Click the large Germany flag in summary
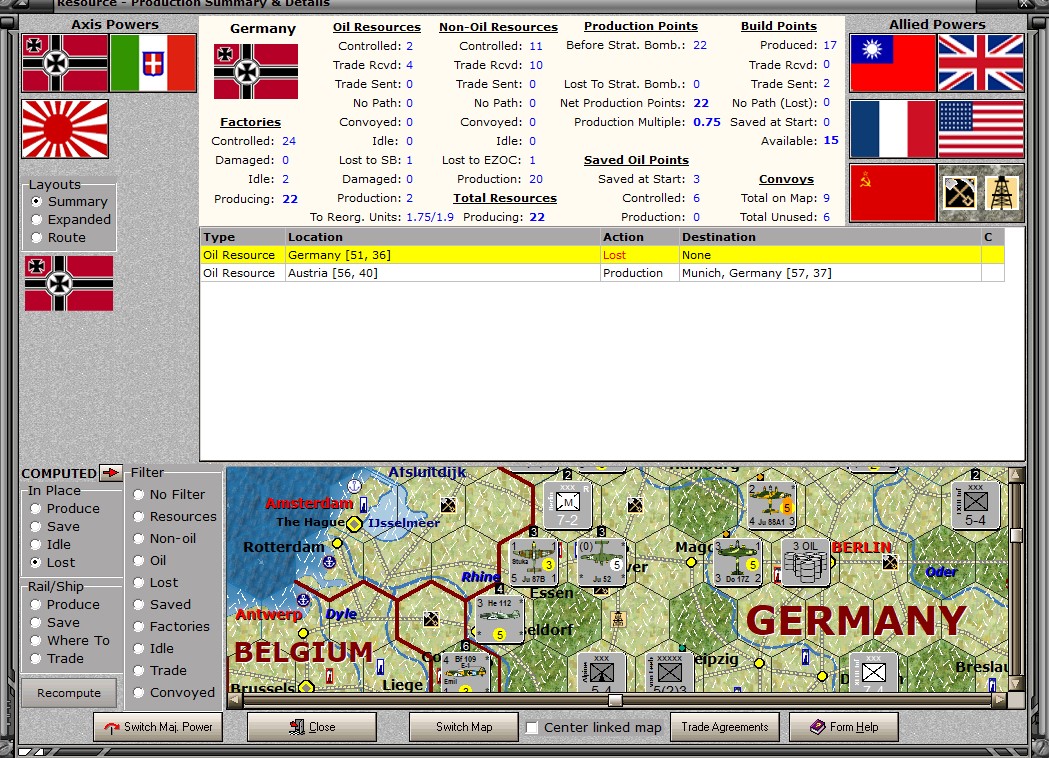Viewport: 1049px width, 758px height. 256,72
